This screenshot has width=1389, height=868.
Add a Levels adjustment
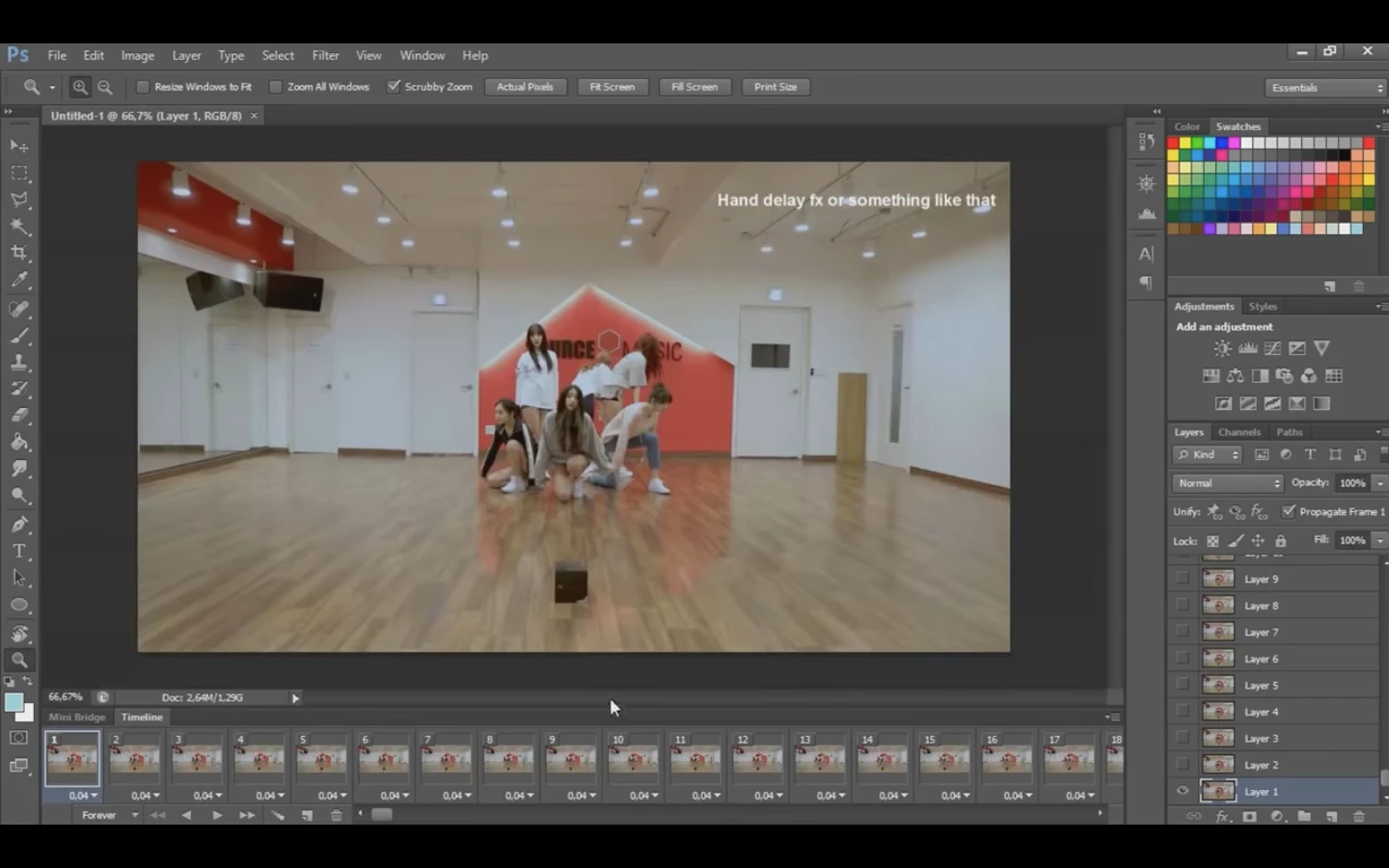pyautogui.click(x=1247, y=348)
